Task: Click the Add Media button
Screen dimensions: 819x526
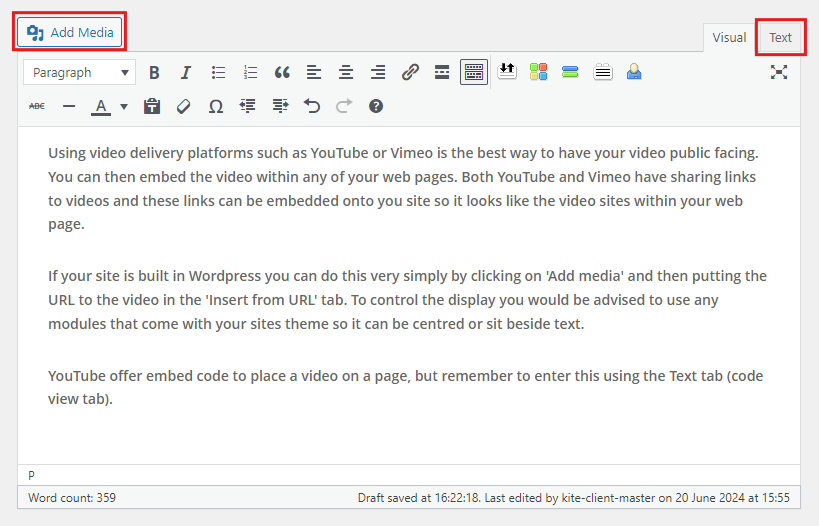Action: coord(69,32)
